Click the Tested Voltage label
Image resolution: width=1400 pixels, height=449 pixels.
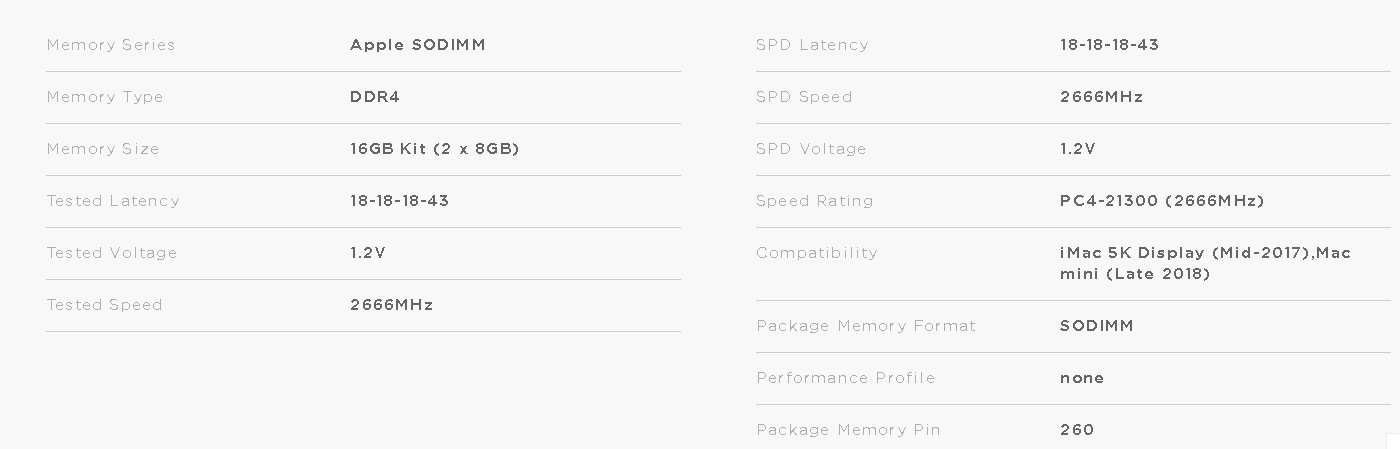pyautogui.click(x=111, y=253)
